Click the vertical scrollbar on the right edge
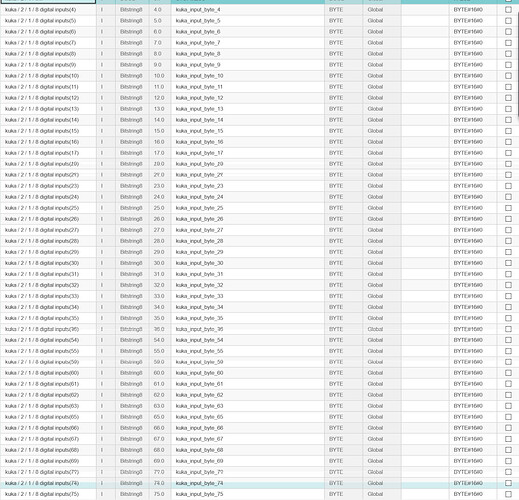 (517, 63)
